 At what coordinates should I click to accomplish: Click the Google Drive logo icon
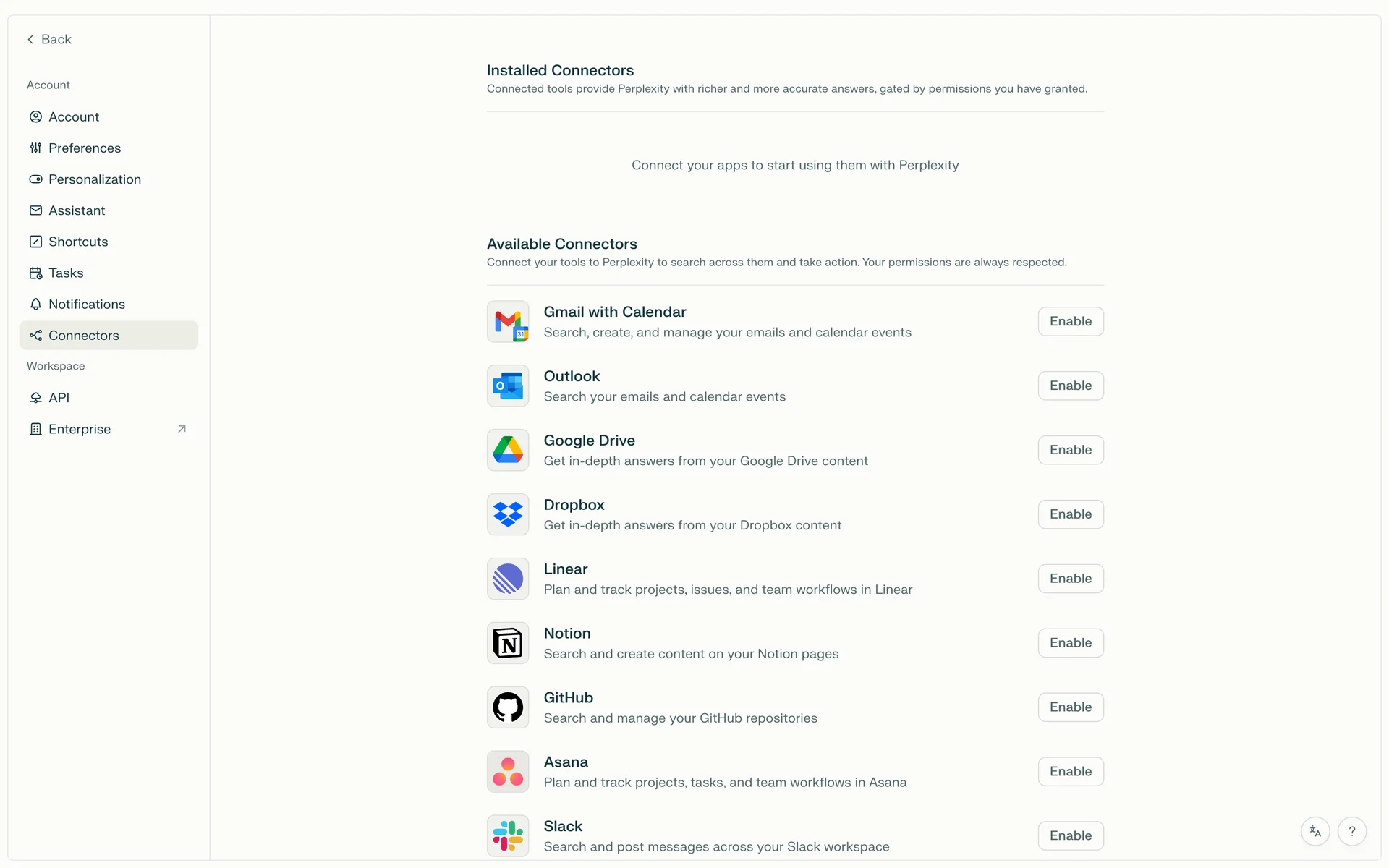tap(508, 450)
